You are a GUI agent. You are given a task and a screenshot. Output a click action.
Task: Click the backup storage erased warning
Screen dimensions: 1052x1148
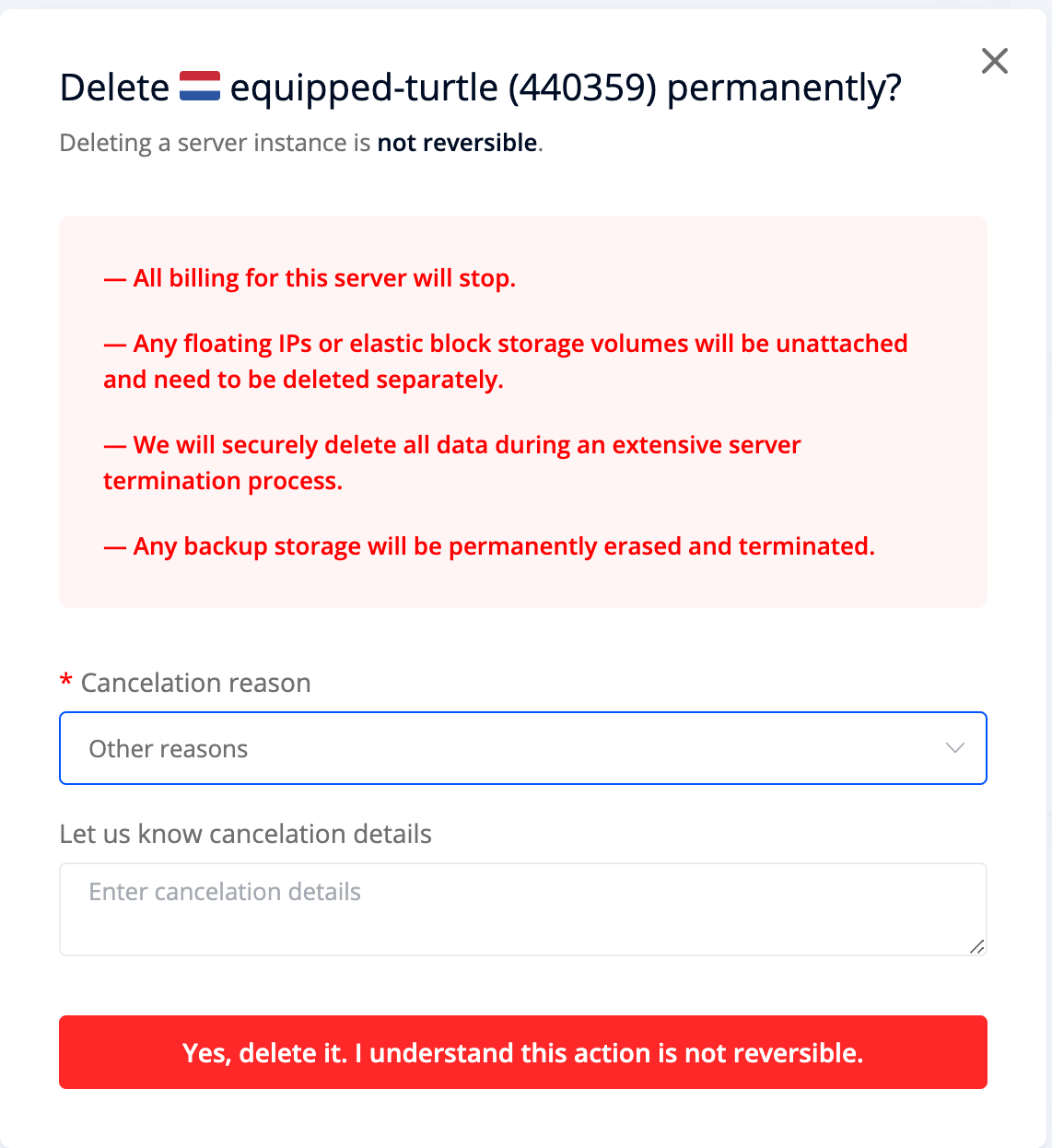click(x=489, y=546)
